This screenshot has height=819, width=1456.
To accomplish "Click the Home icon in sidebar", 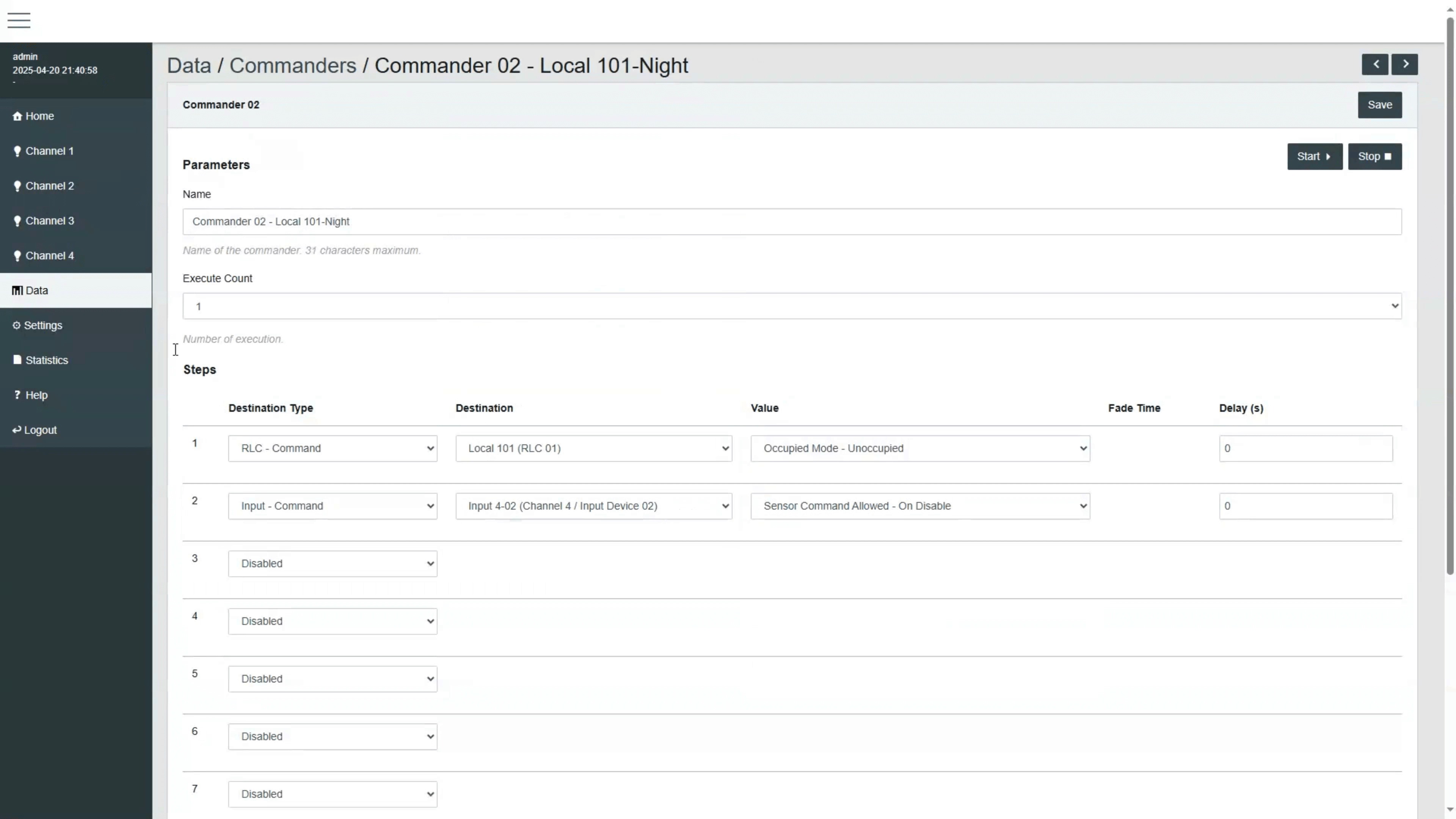I will point(17,116).
